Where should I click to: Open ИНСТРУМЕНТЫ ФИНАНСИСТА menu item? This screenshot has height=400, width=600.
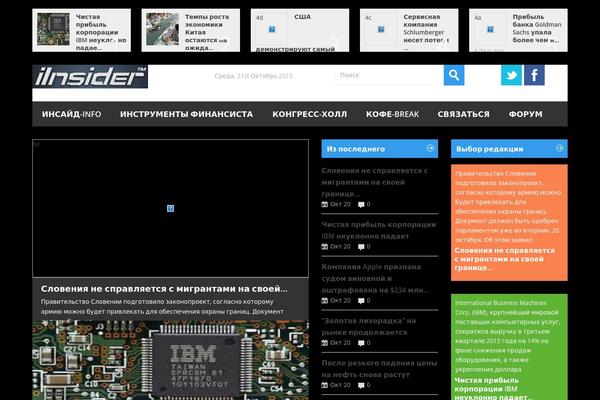pos(186,114)
